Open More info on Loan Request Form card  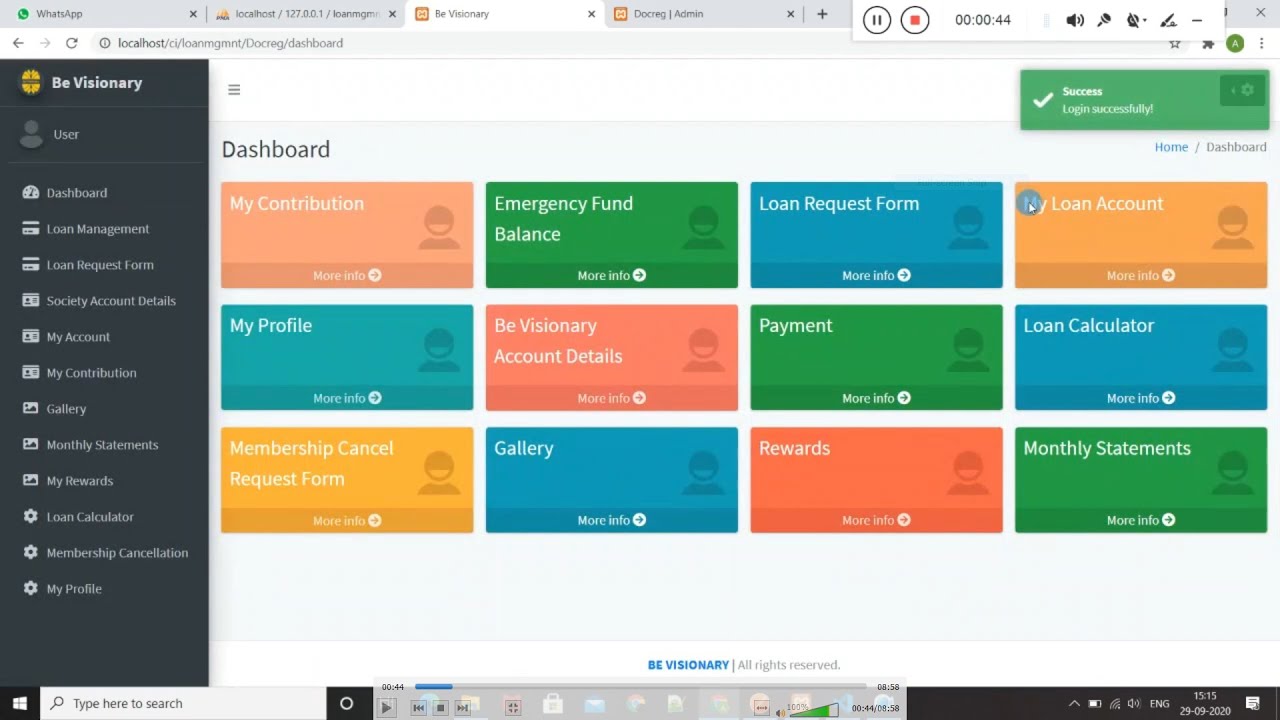[x=876, y=275]
